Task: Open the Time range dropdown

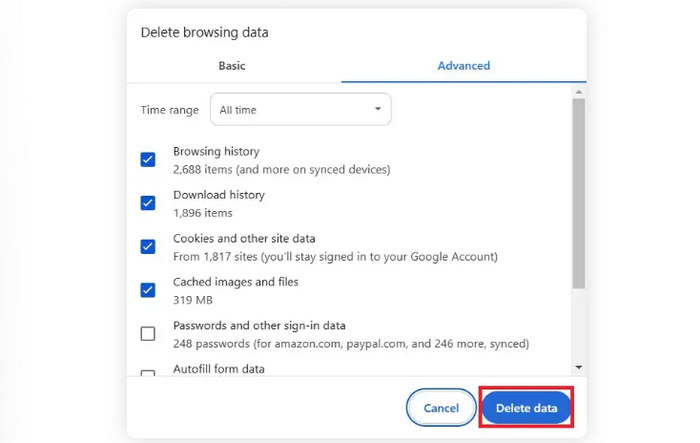Action: coord(300,109)
